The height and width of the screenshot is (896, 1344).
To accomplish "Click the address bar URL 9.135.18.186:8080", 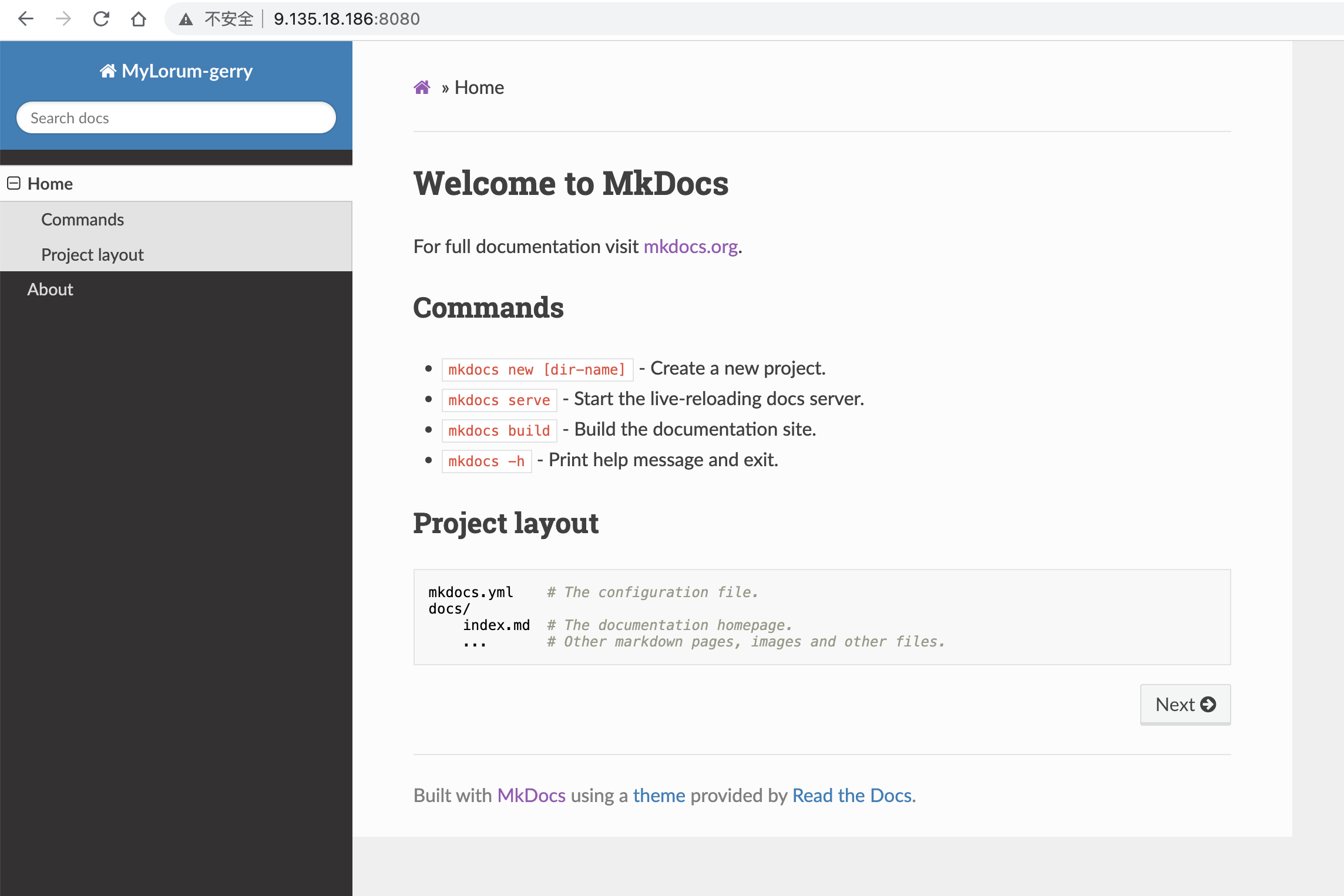I will 347,19.
